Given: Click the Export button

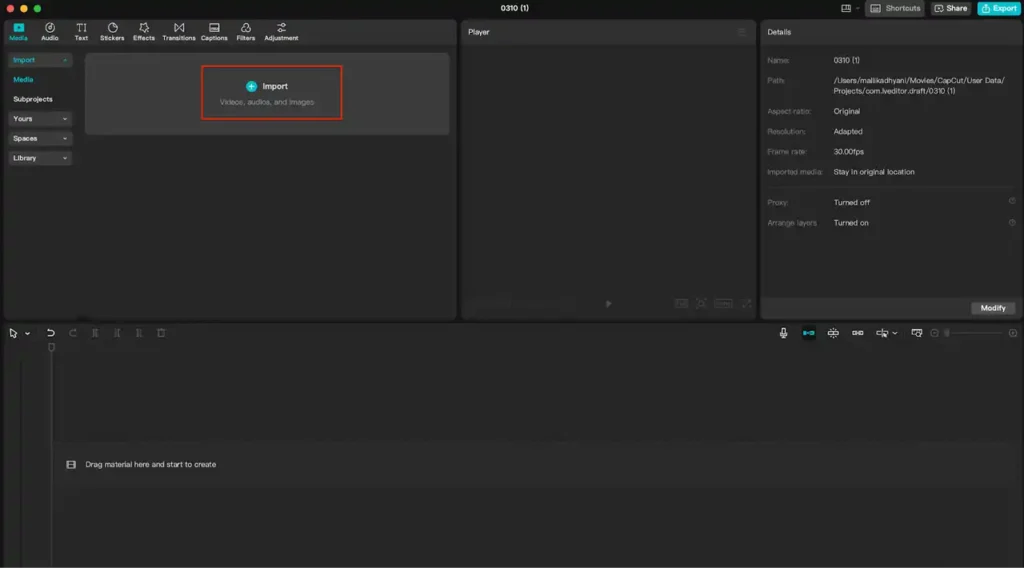Looking at the screenshot, I should (998, 8).
